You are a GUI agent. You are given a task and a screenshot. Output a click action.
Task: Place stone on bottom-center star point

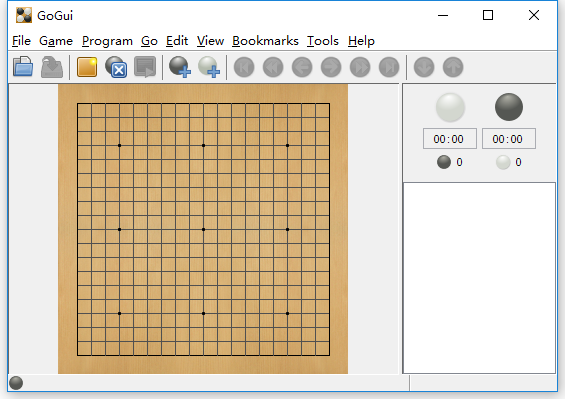204,314
